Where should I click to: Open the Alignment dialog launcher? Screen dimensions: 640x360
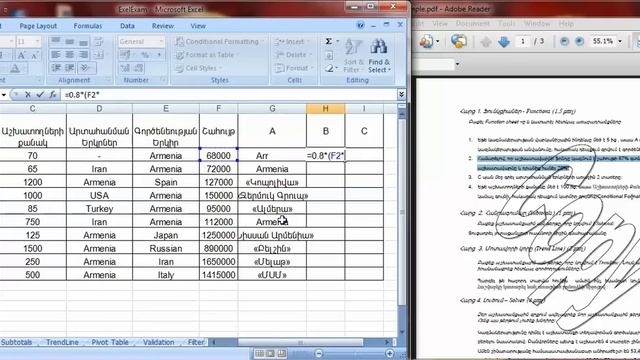pos(108,80)
